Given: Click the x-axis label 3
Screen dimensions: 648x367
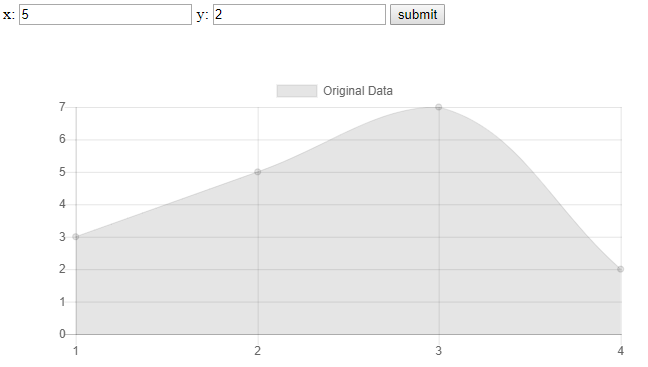Looking at the screenshot, I should 439,351.
